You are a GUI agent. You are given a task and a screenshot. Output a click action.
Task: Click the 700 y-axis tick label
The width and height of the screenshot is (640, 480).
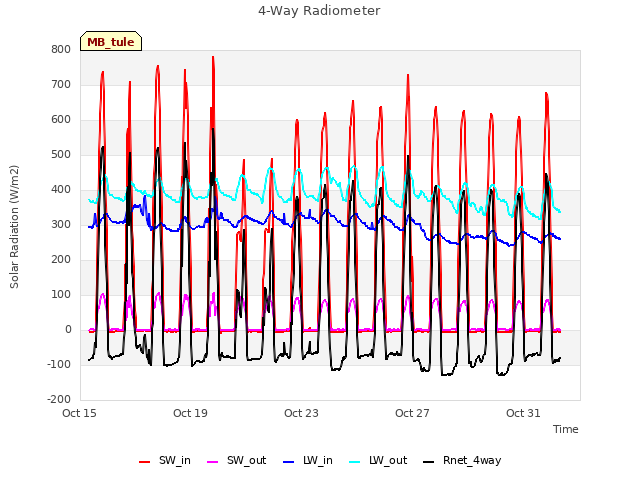click(x=61, y=84)
